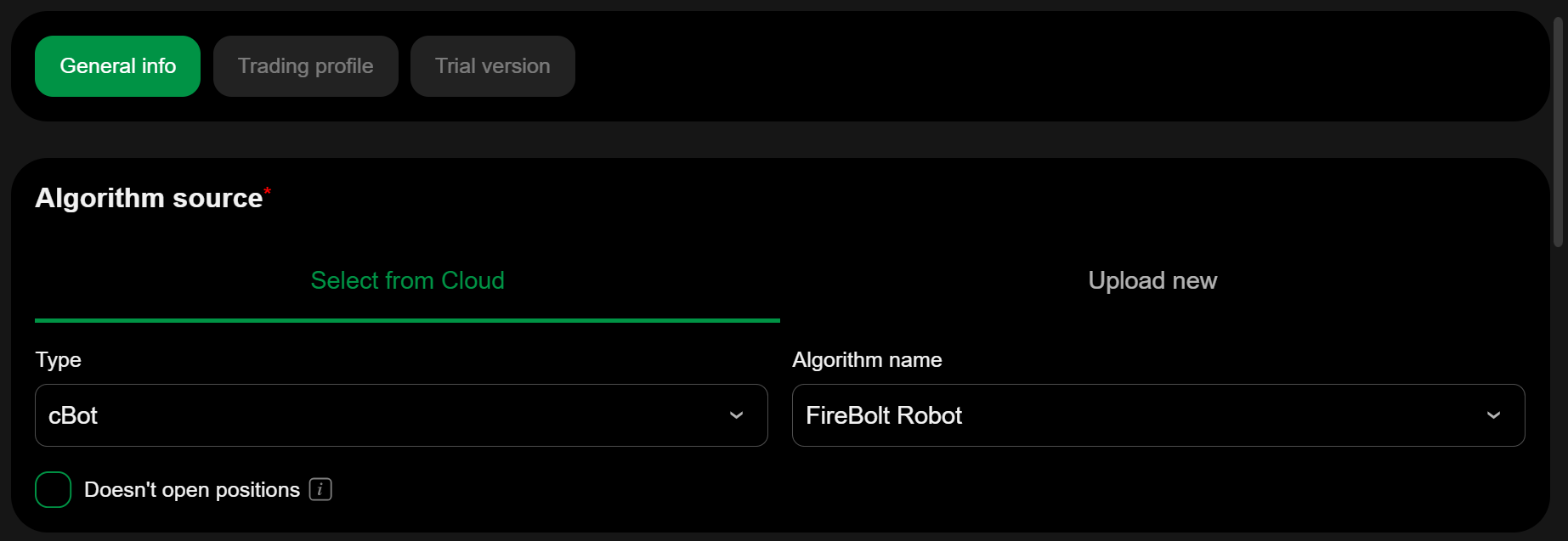
Task: Enable the Doesn't open positions checkbox
Action: click(x=53, y=490)
